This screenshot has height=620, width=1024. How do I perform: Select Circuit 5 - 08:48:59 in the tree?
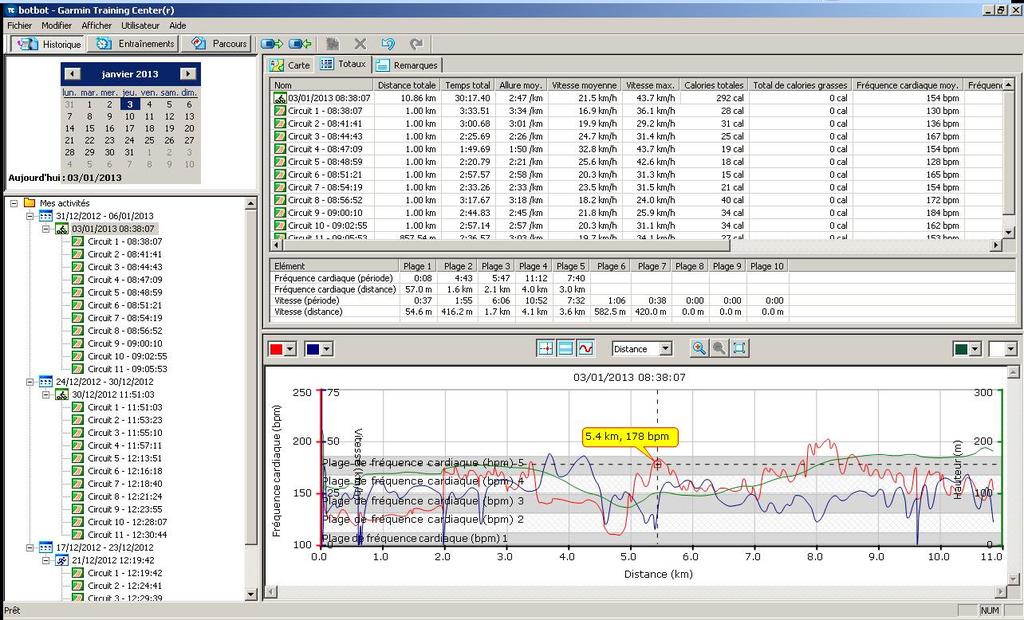124,293
